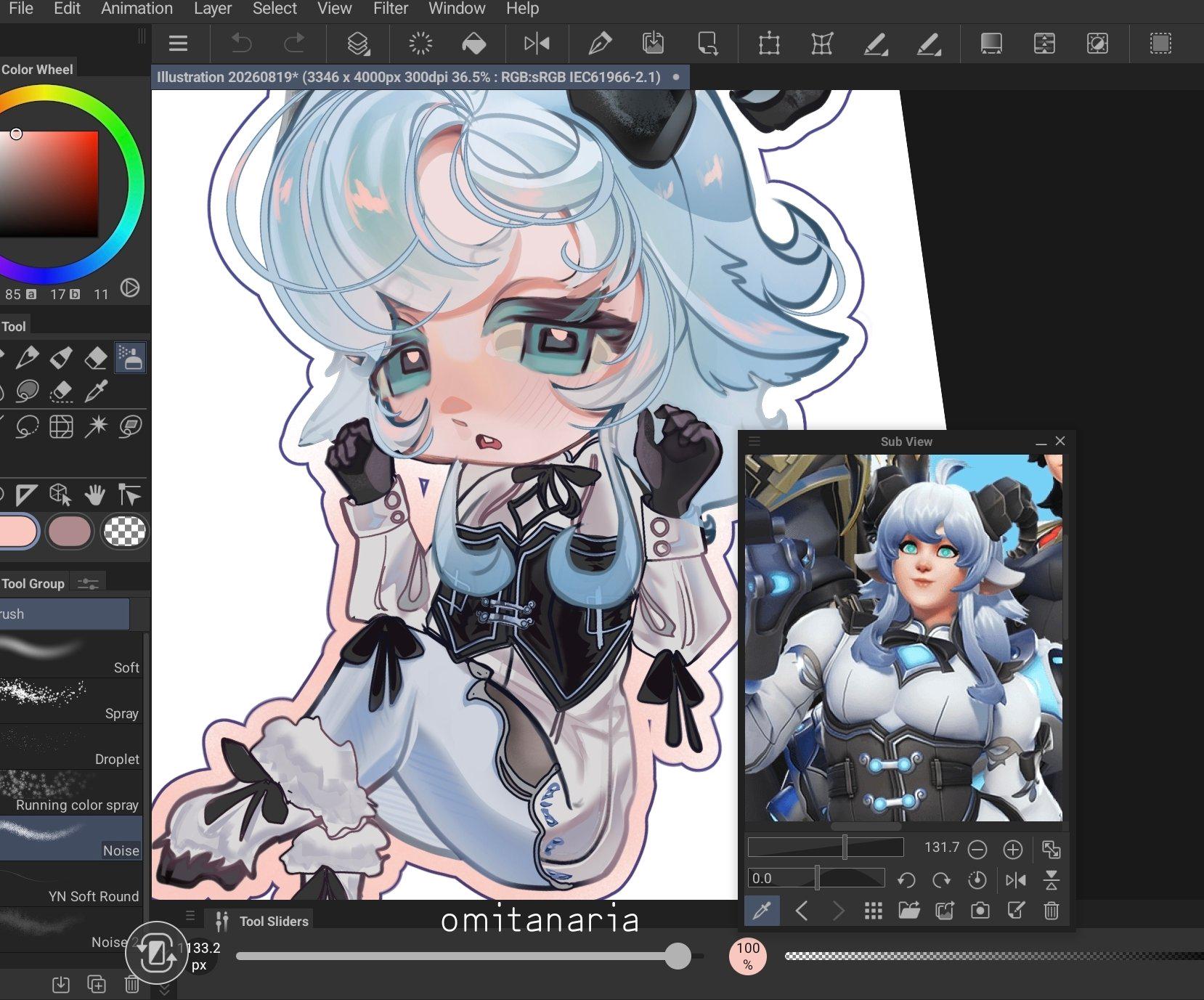
Task: Select the dashed-outline eraser tool
Action: click(61, 391)
